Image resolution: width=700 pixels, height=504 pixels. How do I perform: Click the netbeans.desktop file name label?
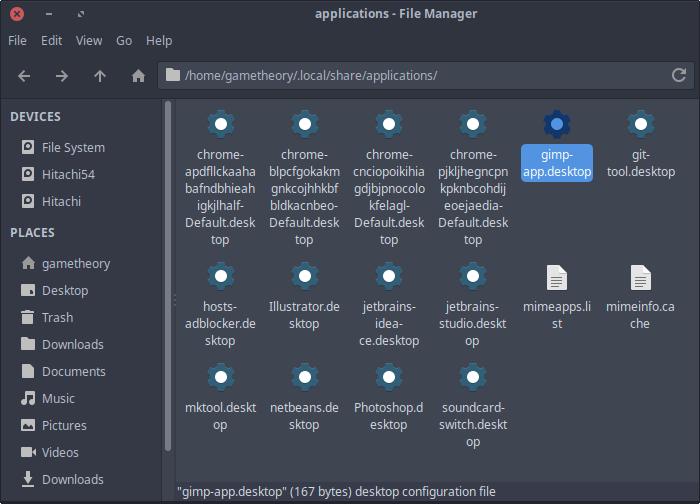pos(304,416)
